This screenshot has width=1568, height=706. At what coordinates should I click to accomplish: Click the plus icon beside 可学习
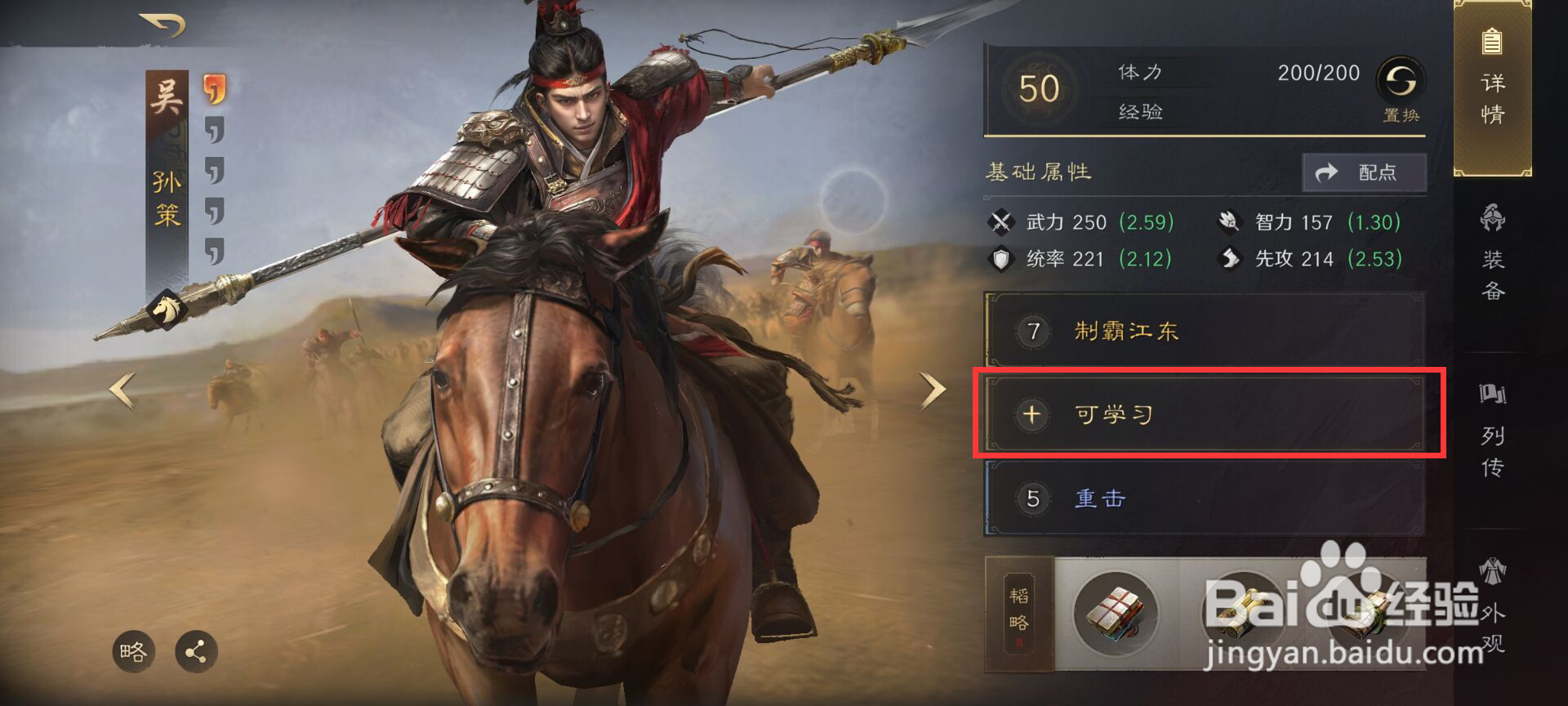[1031, 414]
